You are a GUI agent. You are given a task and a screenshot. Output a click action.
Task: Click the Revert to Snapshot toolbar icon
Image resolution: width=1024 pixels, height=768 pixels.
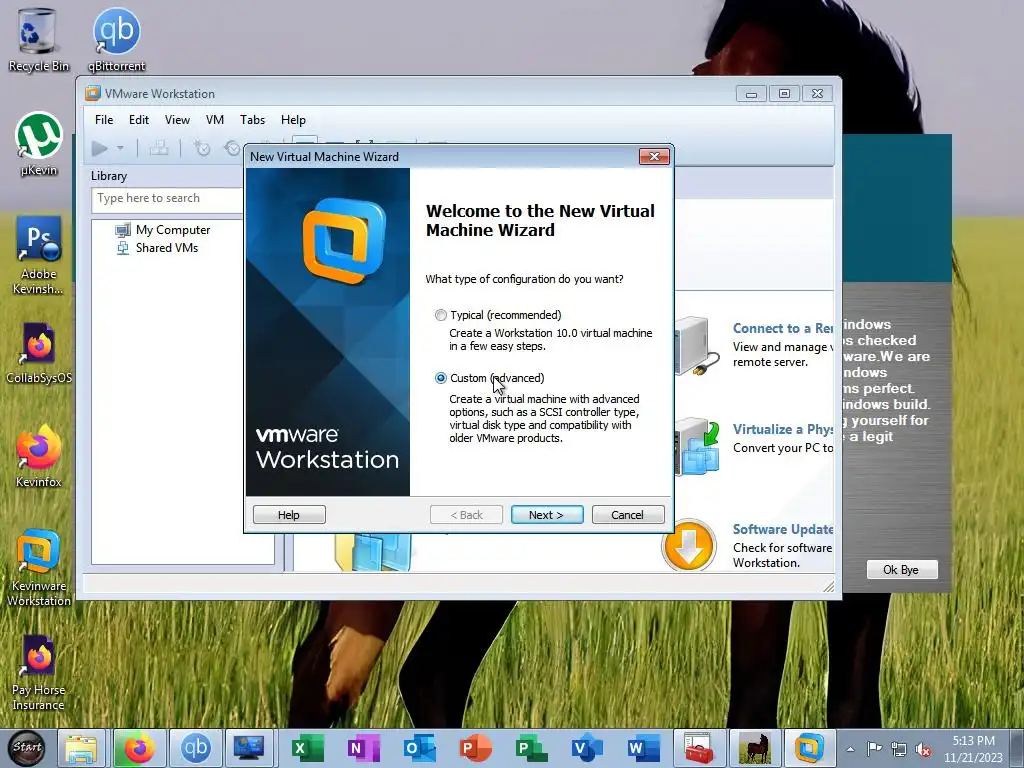232,149
